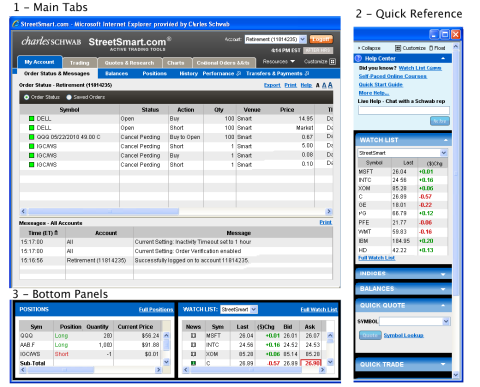
Task: Click right arrow of order status scrollbar
Action: point(329,211)
